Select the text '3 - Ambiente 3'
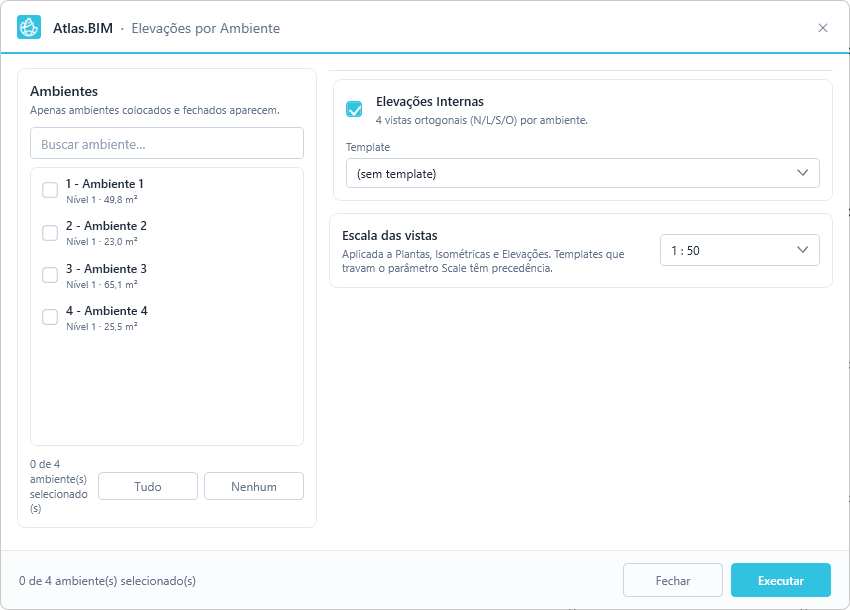The image size is (850, 610). [106, 269]
